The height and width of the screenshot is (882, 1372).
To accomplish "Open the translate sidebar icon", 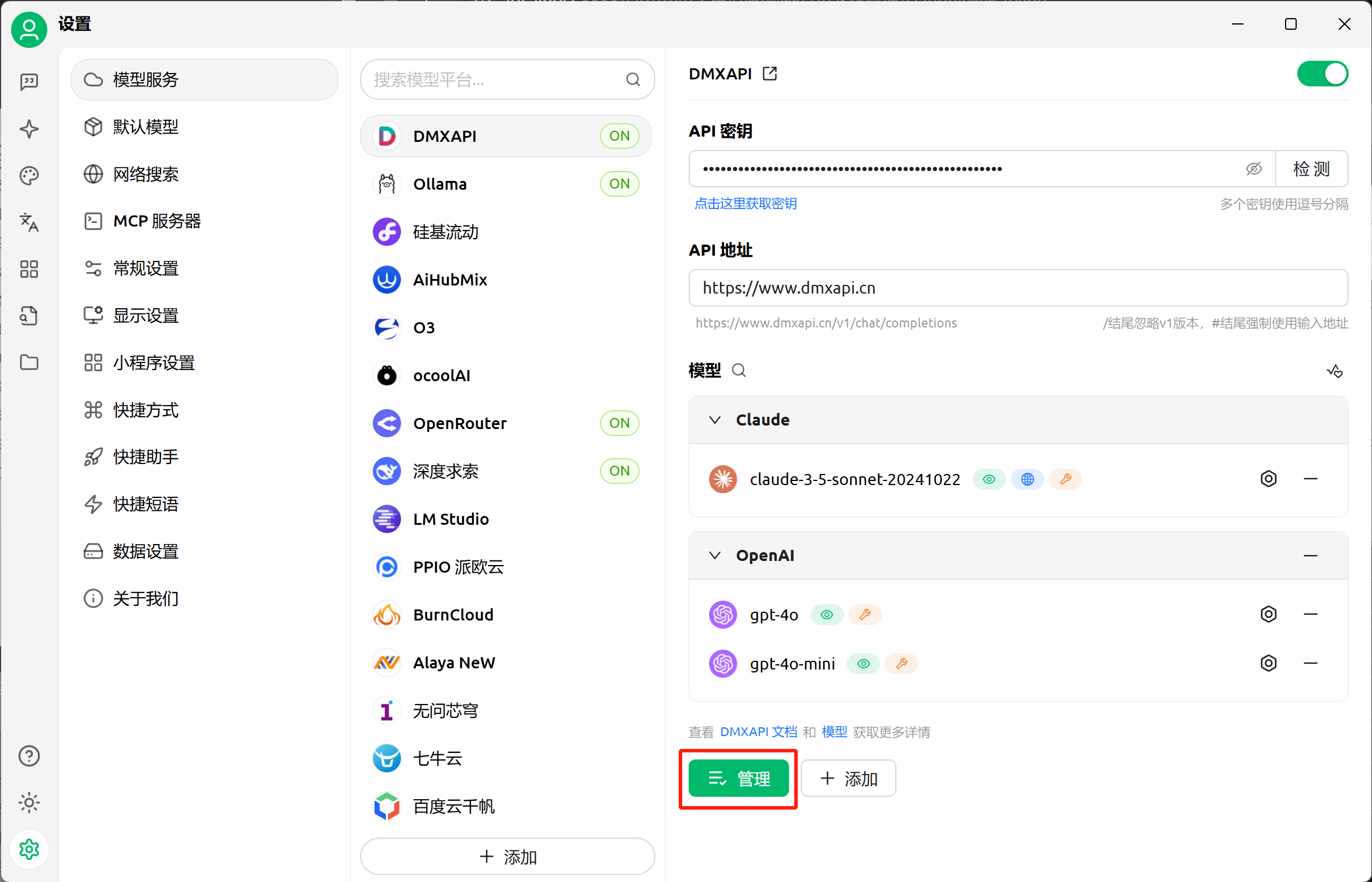I will (29, 222).
